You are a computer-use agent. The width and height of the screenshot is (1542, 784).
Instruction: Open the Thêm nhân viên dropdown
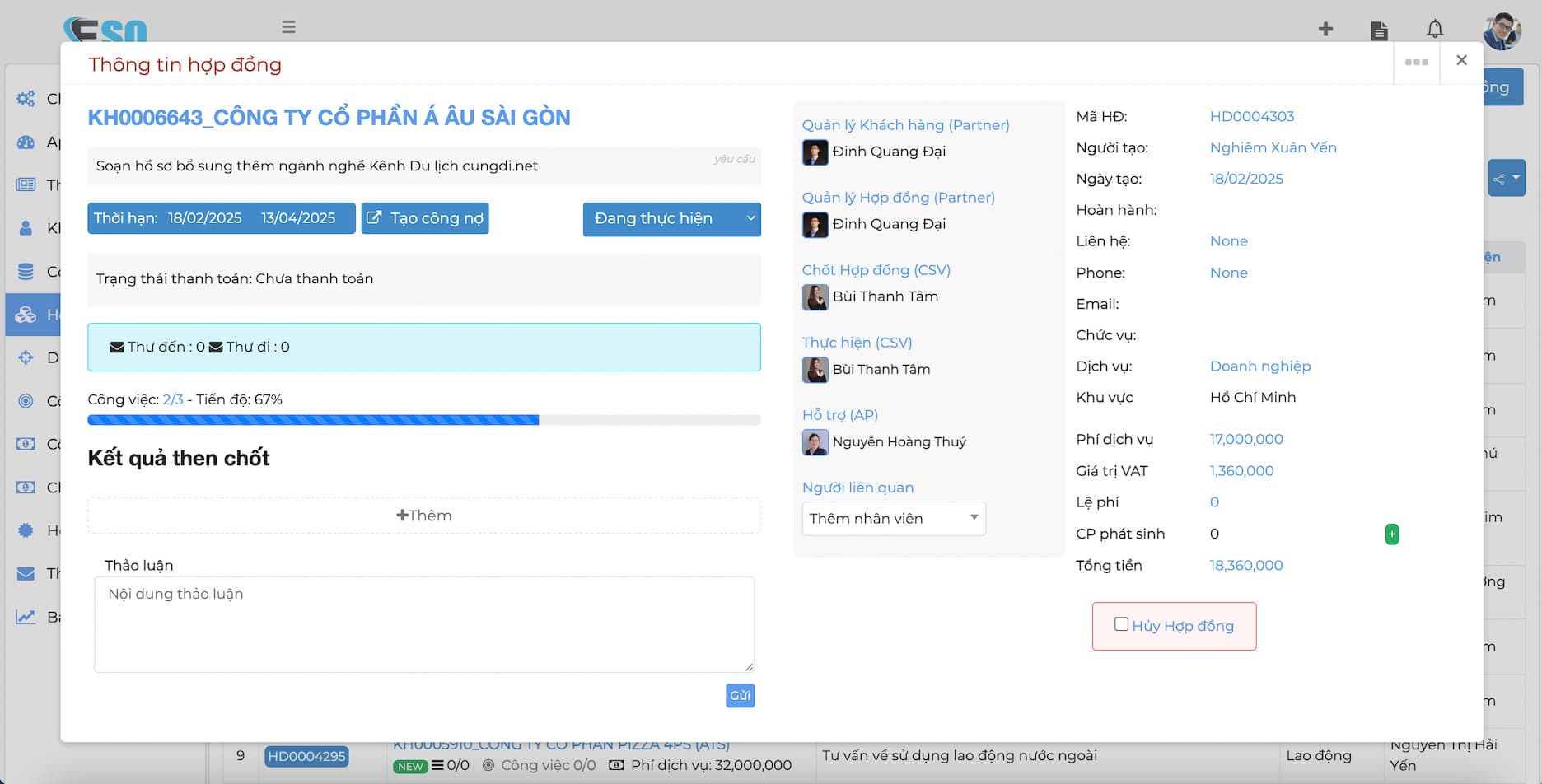(x=893, y=519)
